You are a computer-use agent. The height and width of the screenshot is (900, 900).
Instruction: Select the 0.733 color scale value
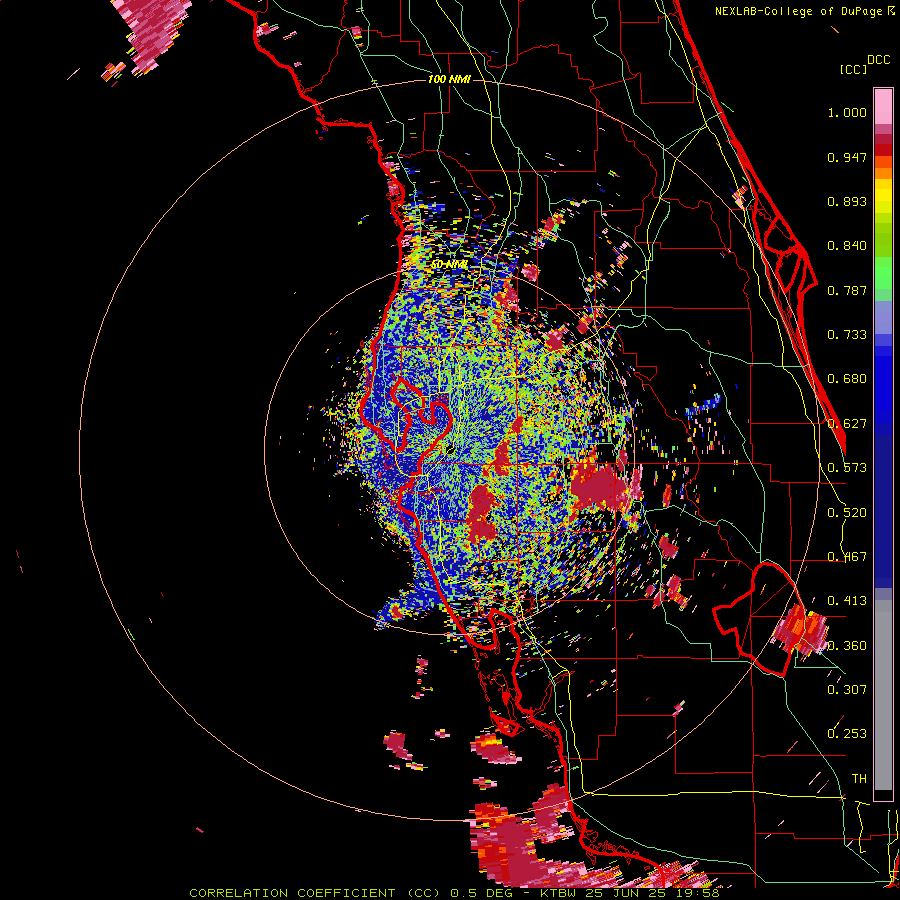pyautogui.click(x=847, y=335)
